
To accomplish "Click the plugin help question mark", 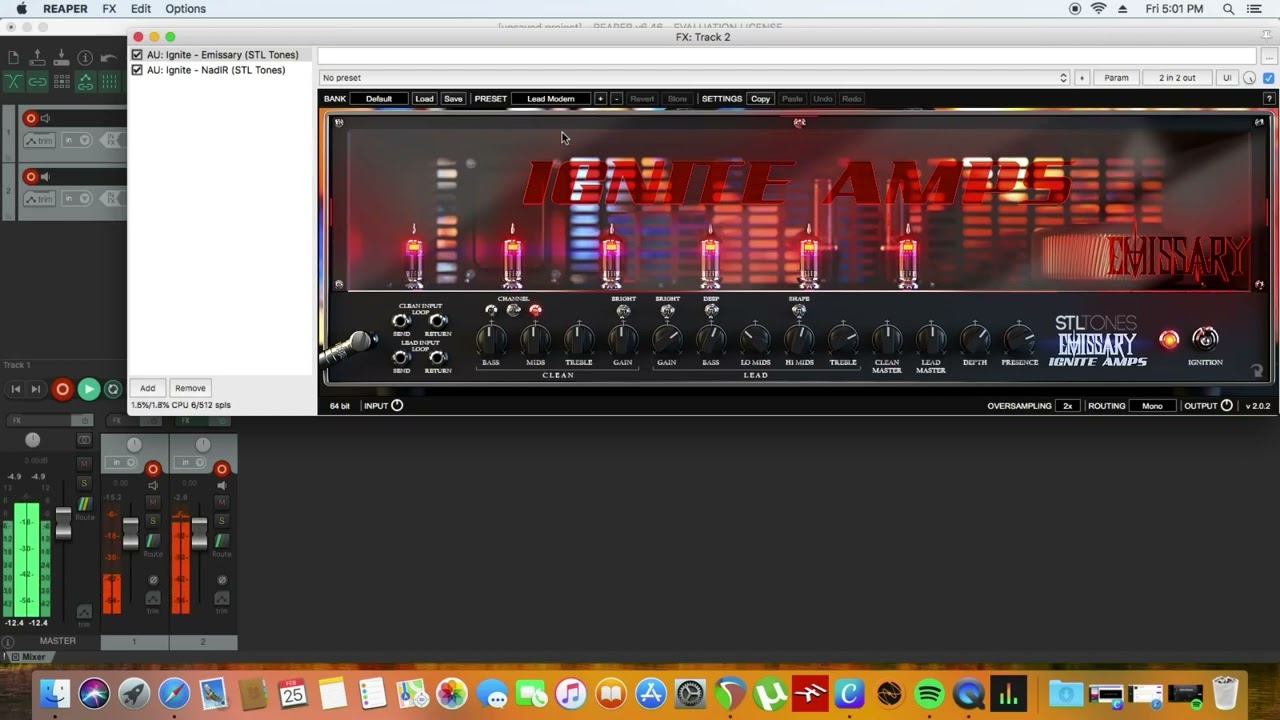I will (x=1269, y=99).
